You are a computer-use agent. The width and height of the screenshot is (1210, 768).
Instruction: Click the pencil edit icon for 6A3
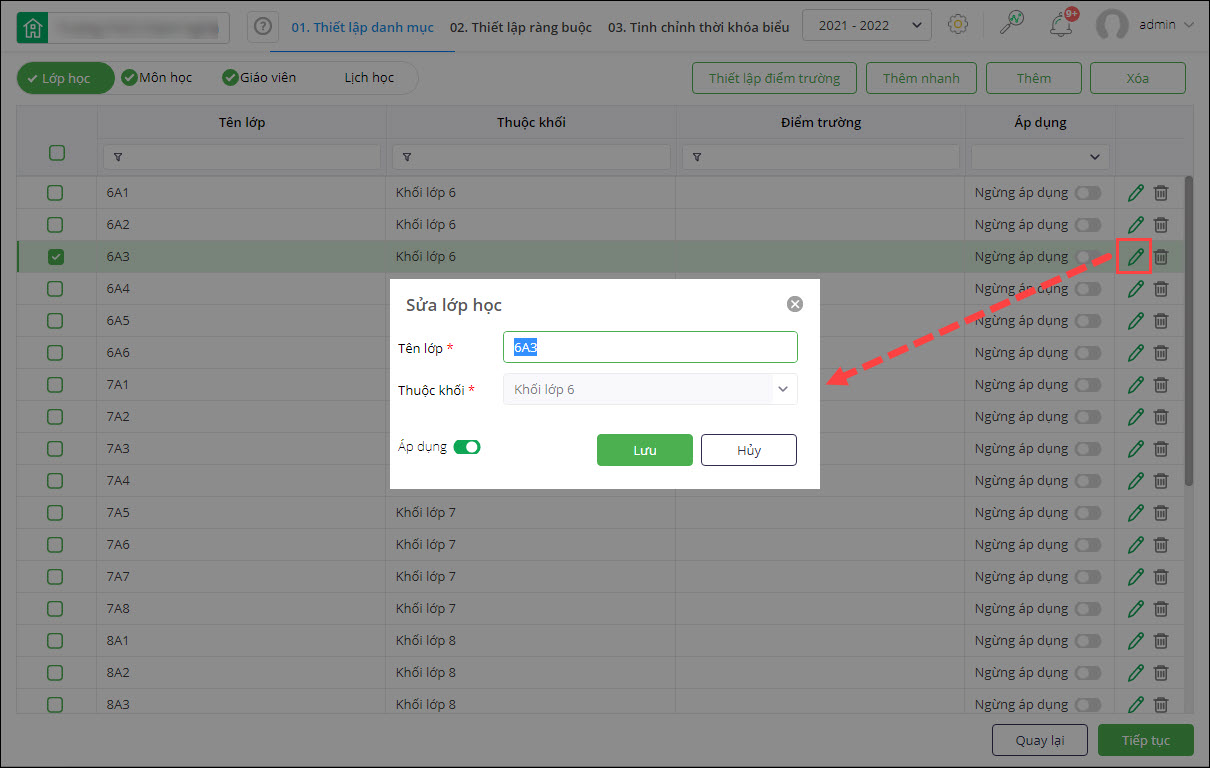pos(1135,257)
